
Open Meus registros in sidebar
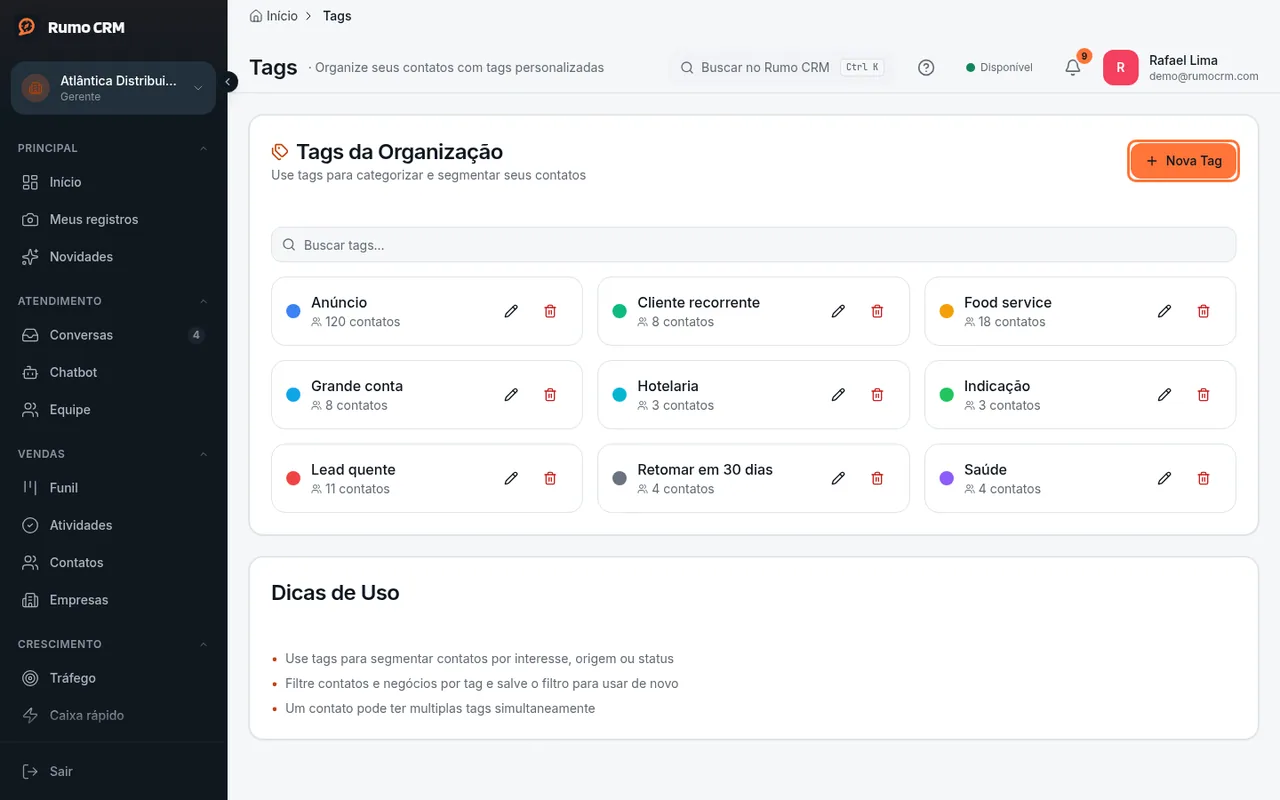[x=113, y=219]
